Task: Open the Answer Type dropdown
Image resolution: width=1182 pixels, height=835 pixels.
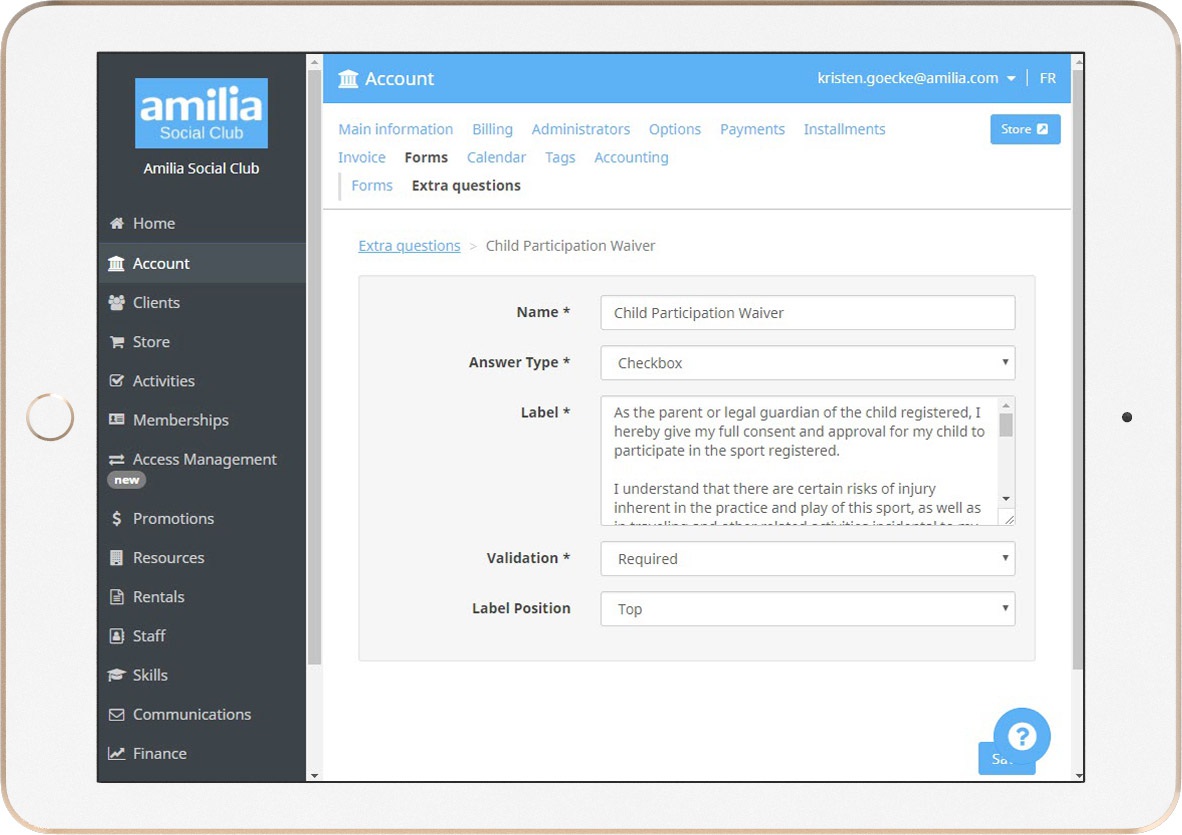Action: pos(807,362)
